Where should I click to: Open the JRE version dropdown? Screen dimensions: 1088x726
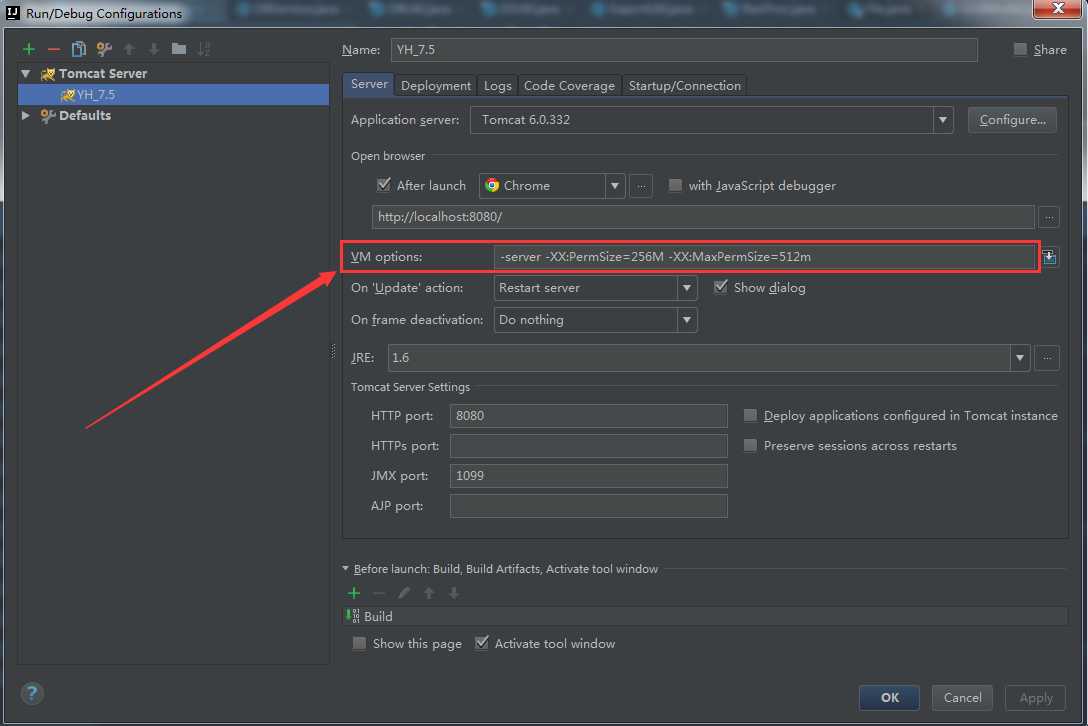click(1019, 358)
